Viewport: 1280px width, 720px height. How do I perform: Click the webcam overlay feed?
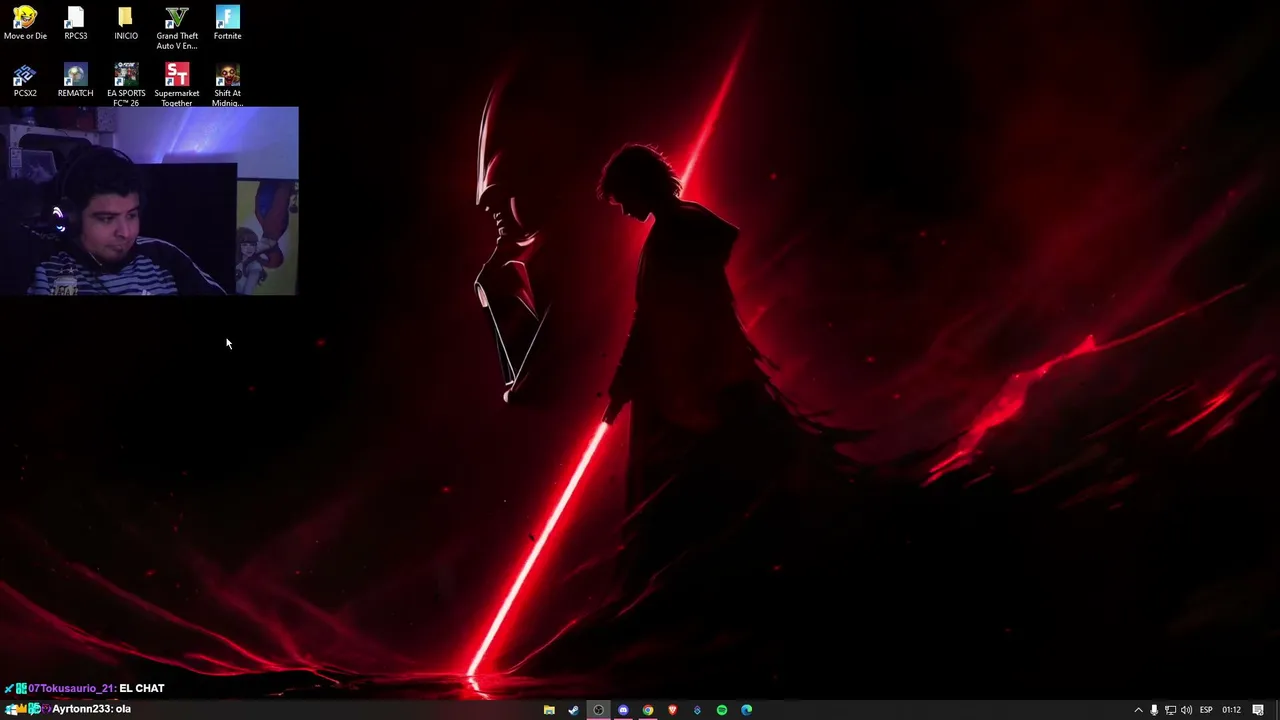click(x=149, y=201)
